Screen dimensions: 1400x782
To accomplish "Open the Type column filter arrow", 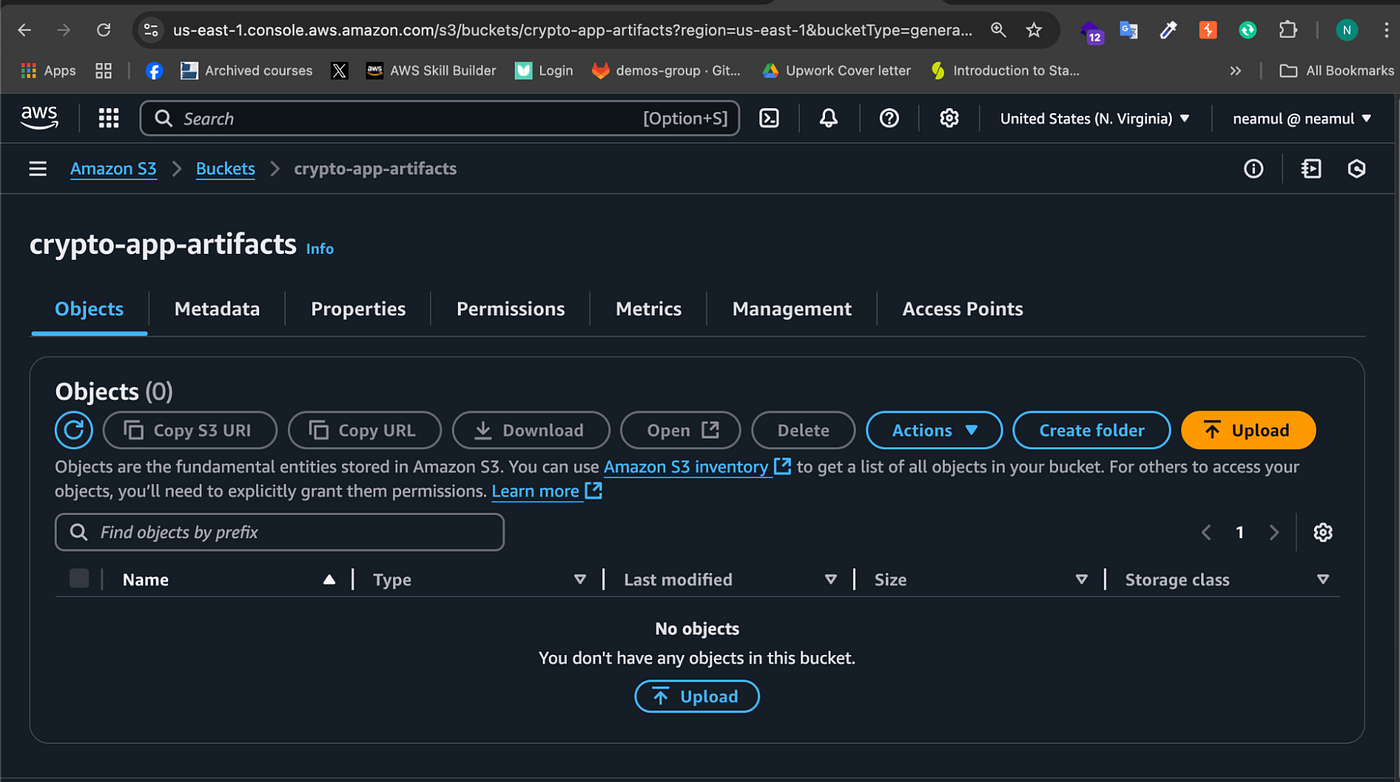I will click(x=580, y=579).
